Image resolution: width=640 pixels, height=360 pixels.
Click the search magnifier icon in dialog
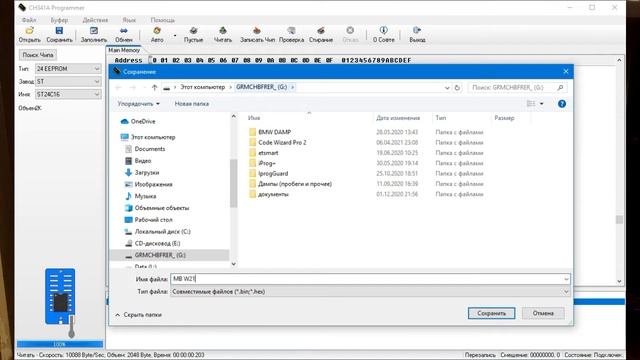tap(560, 87)
